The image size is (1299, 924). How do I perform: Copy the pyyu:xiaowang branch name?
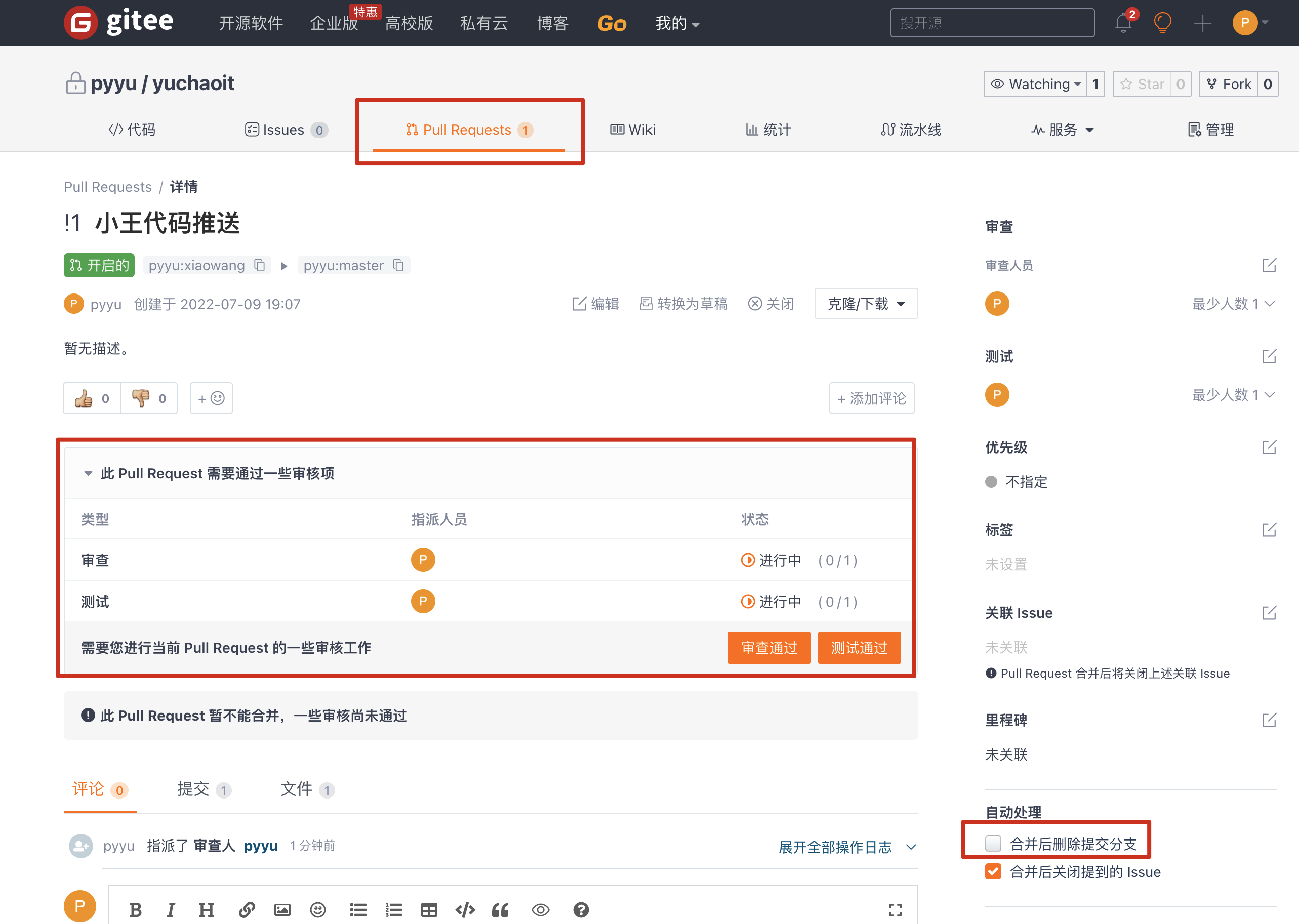[x=260, y=265]
